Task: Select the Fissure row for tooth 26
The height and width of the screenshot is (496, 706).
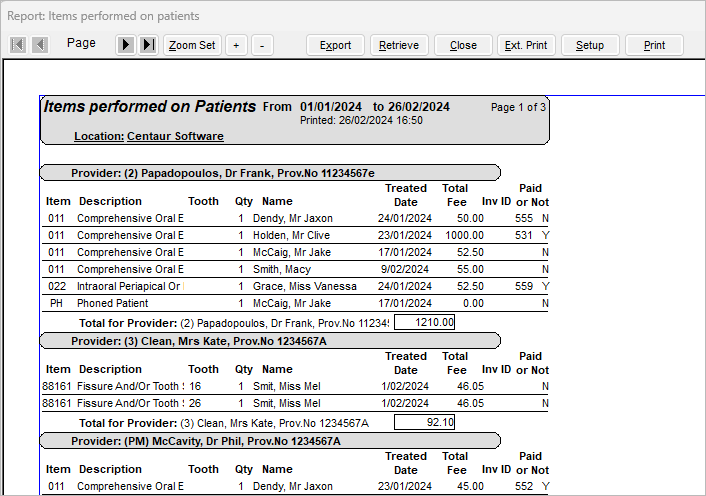Action: [295, 403]
